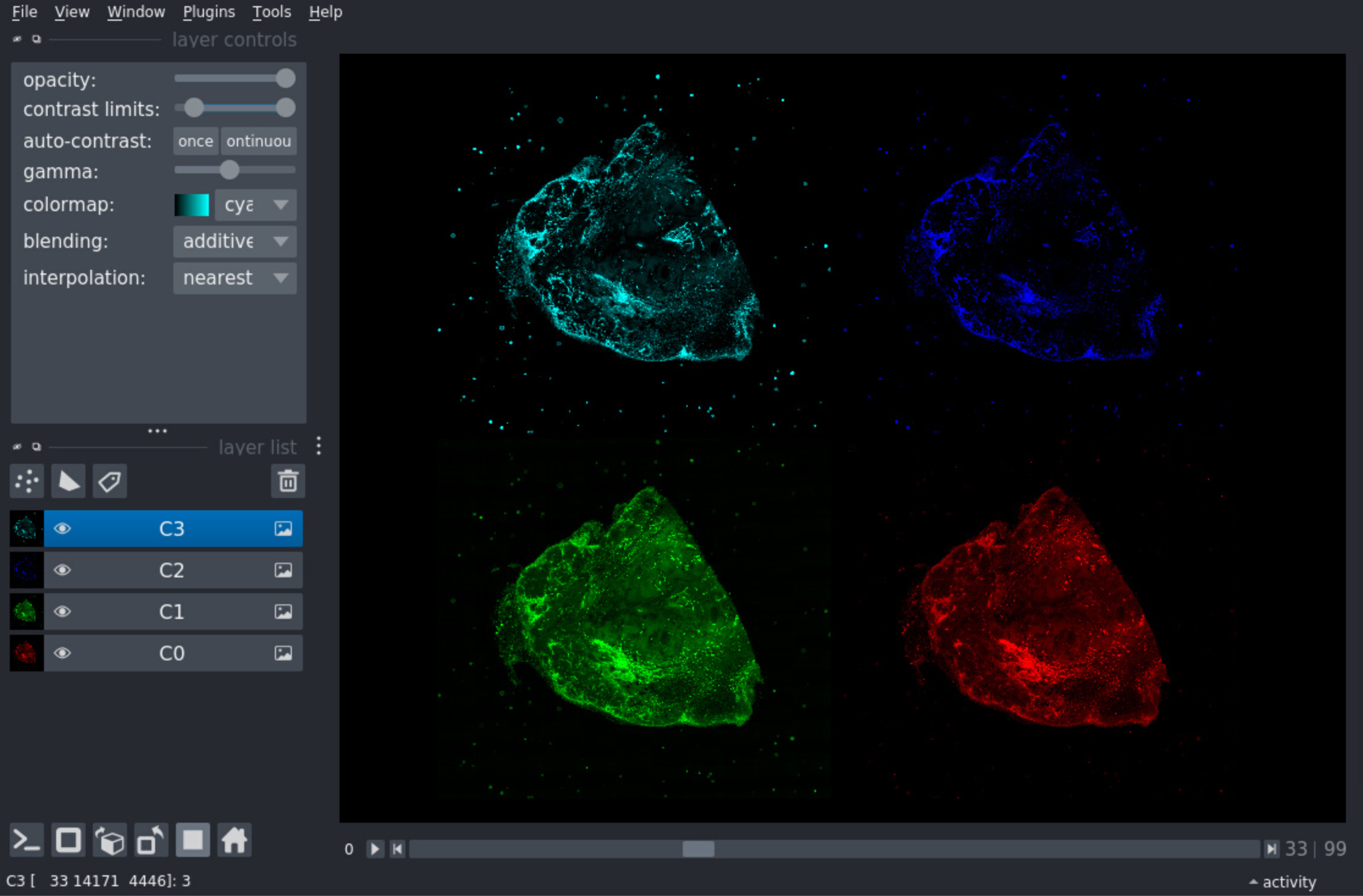1363x896 pixels.
Task: Click transpose dimensions icon
Action: coord(151,840)
